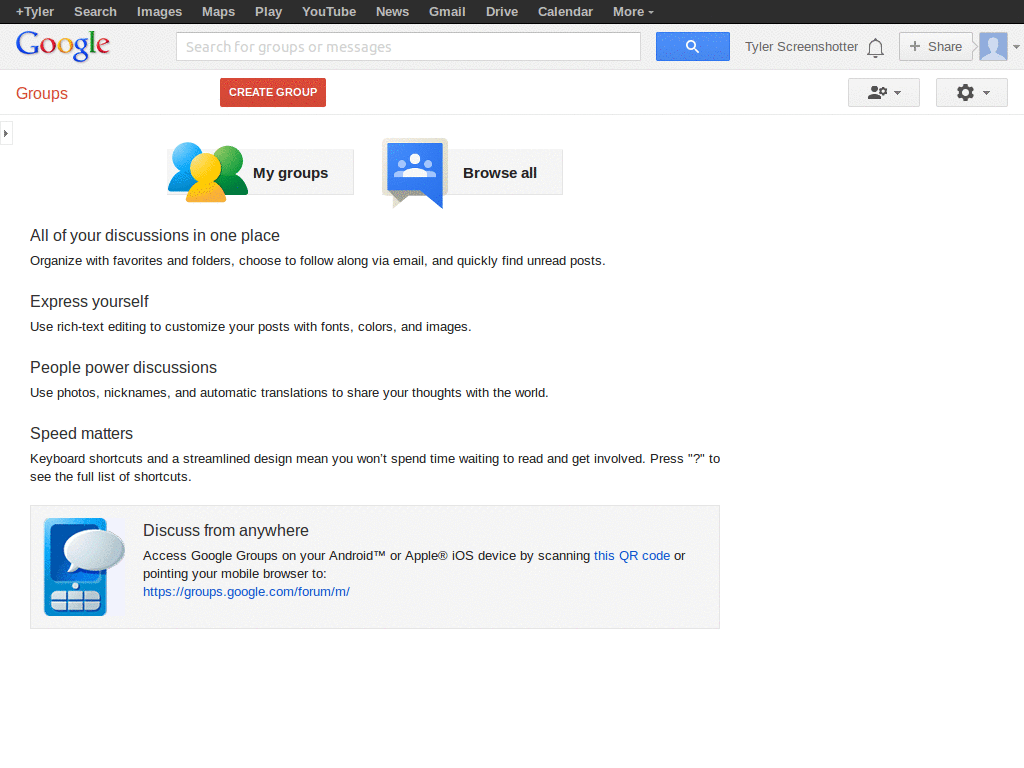Click the blue search magnifier button
Screen dimensions: 1024x768
click(x=692, y=46)
